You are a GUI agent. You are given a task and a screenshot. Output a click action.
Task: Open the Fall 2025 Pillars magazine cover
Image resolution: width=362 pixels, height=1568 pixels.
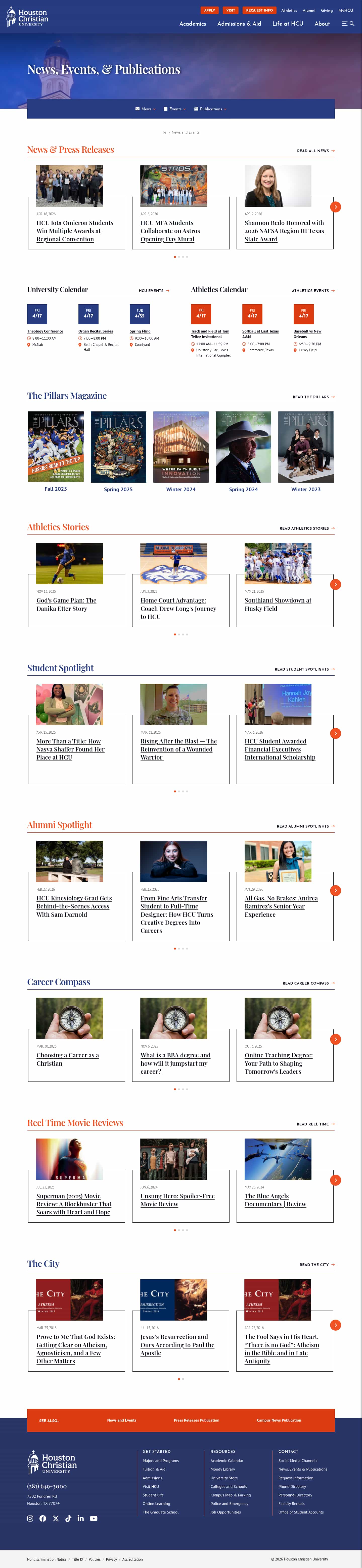pyautogui.click(x=56, y=447)
